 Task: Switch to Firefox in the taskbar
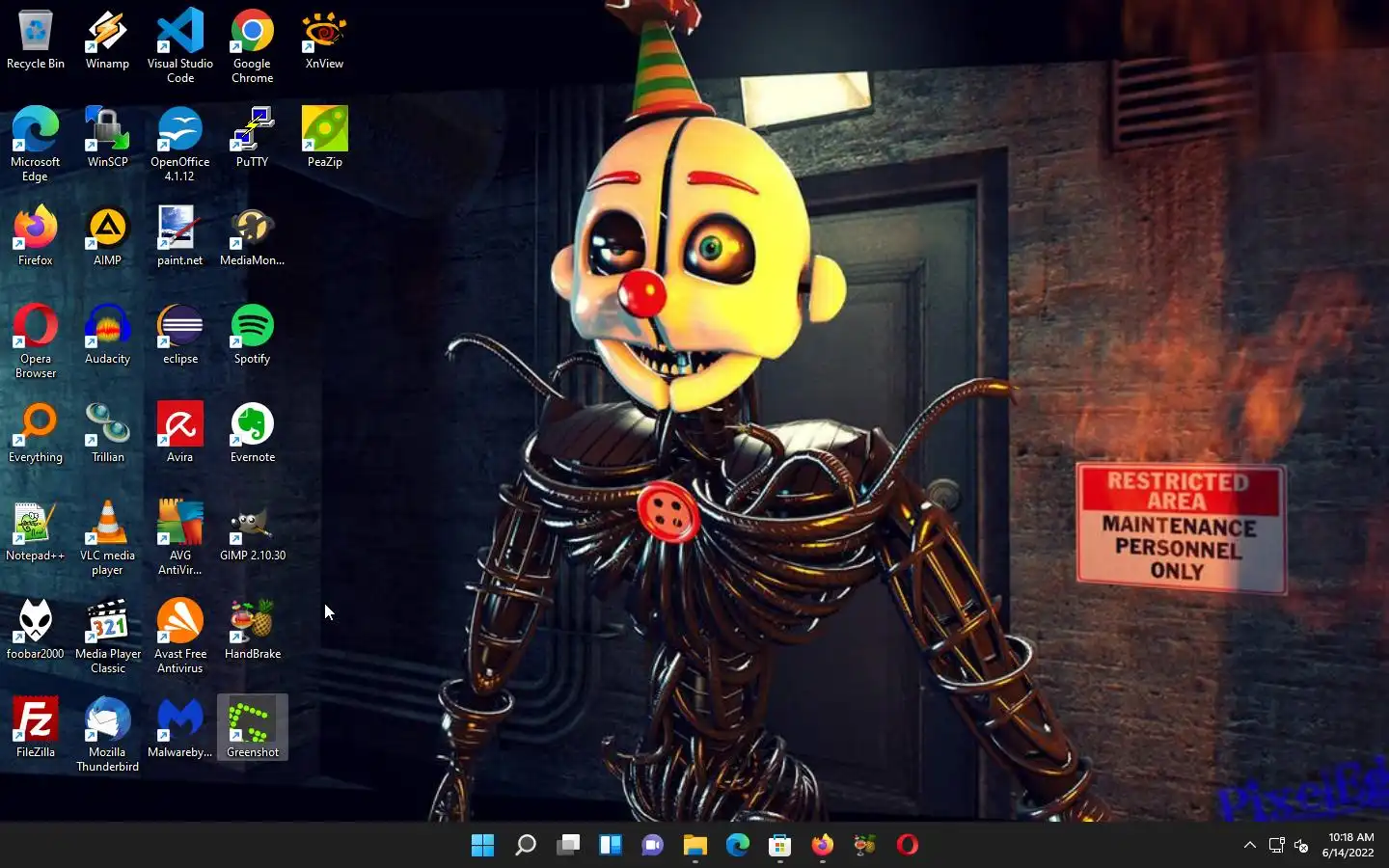point(823,846)
